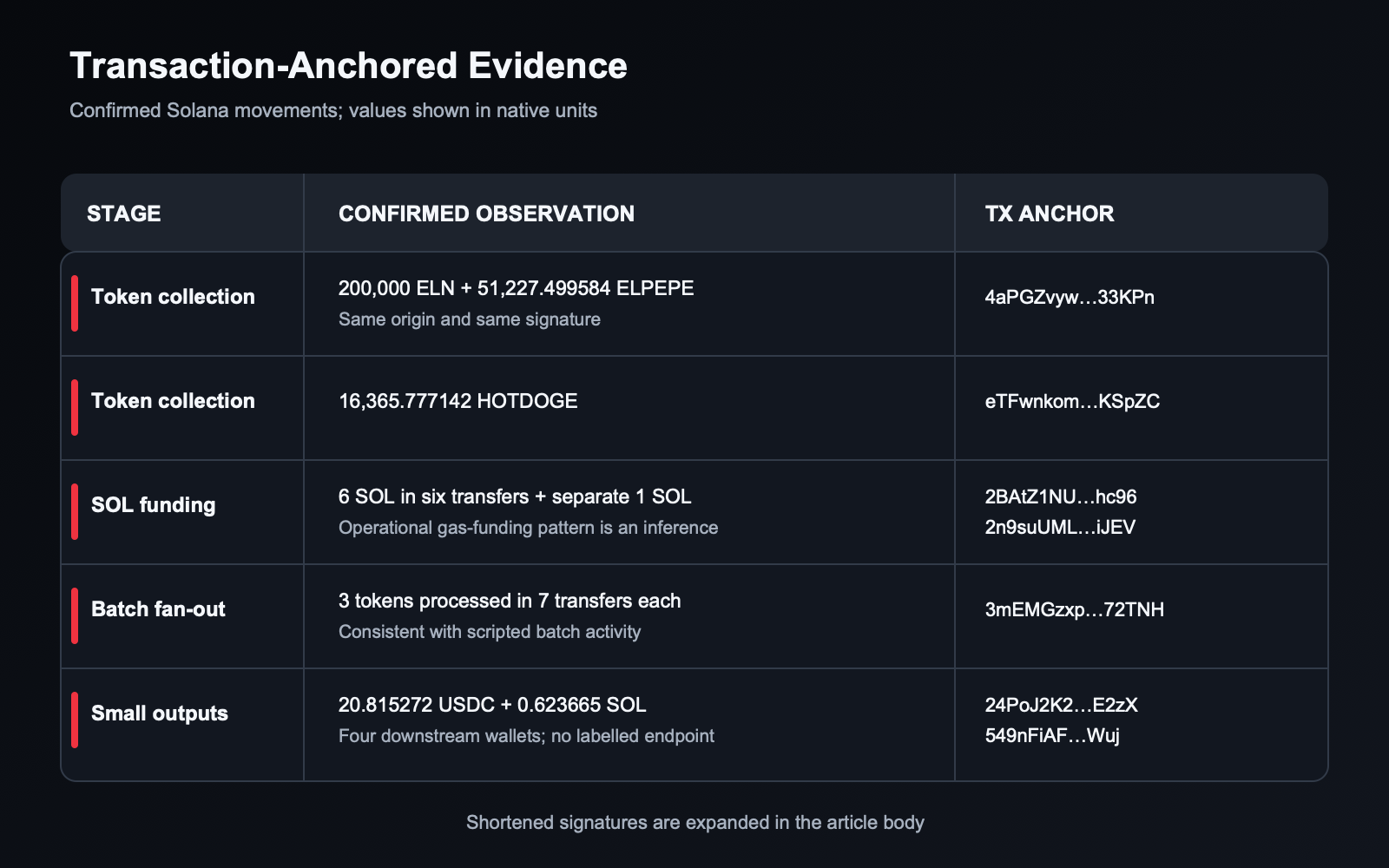1389x868 pixels.
Task: Click the red marker beside Batch fan-out
Action: tap(75, 616)
